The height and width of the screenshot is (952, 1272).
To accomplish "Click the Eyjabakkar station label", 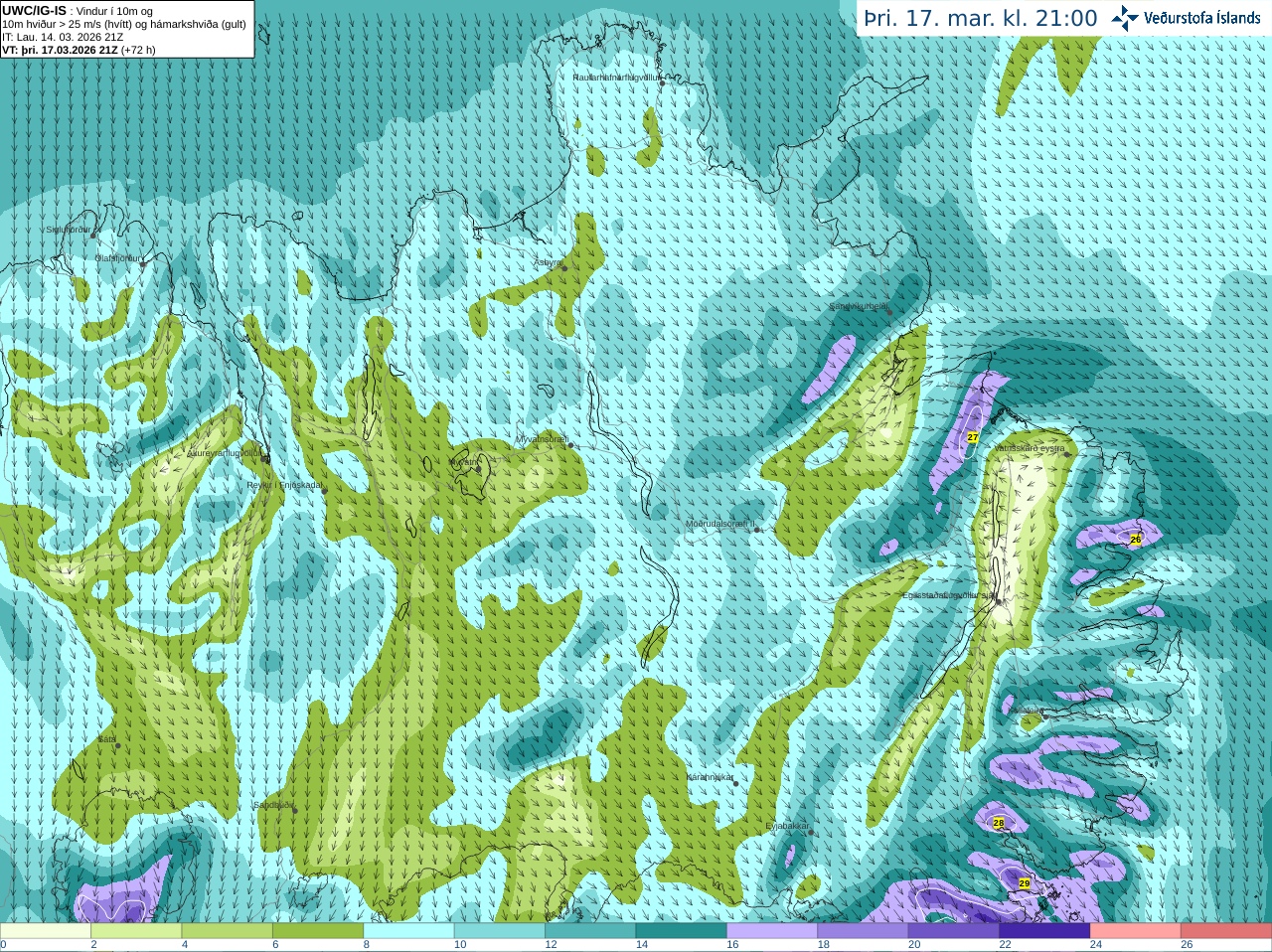I will click(x=787, y=826).
